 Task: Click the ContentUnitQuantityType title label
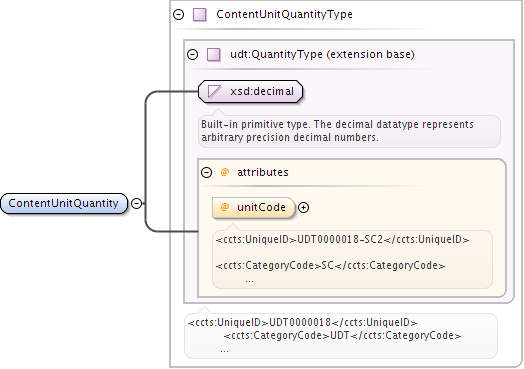point(284,14)
